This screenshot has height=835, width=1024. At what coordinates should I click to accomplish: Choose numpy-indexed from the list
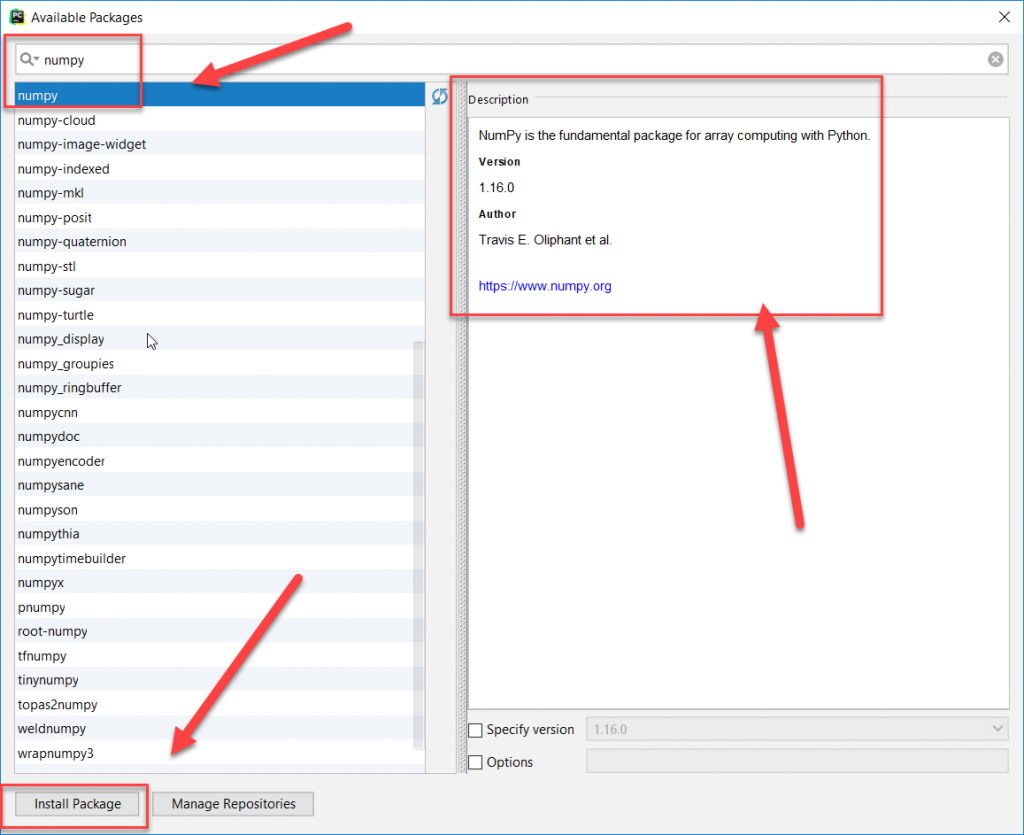pyautogui.click(x=220, y=169)
